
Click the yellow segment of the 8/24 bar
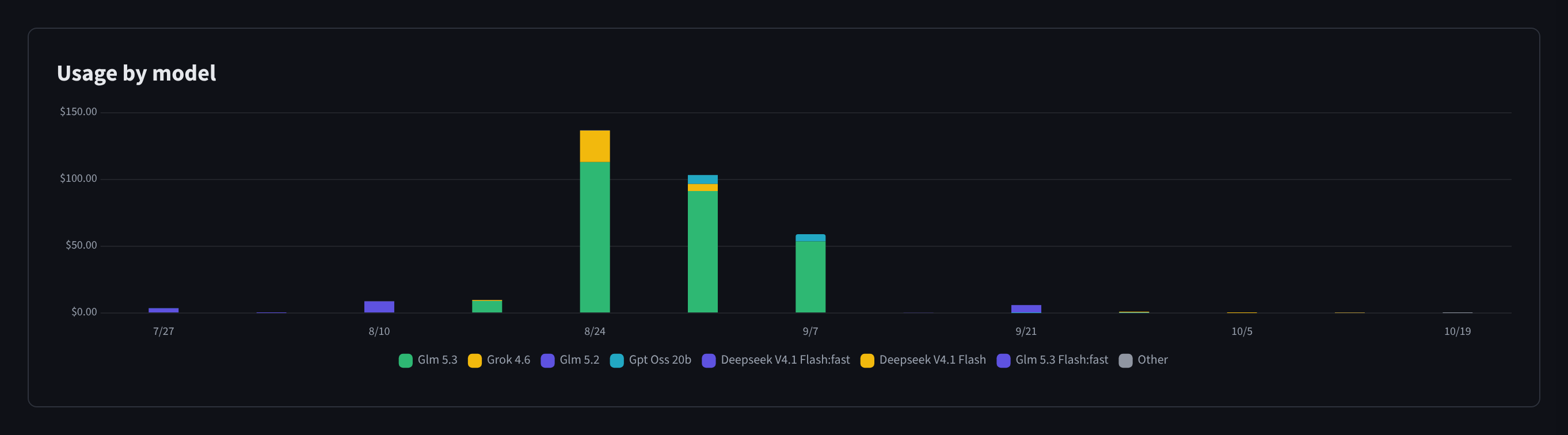595,146
